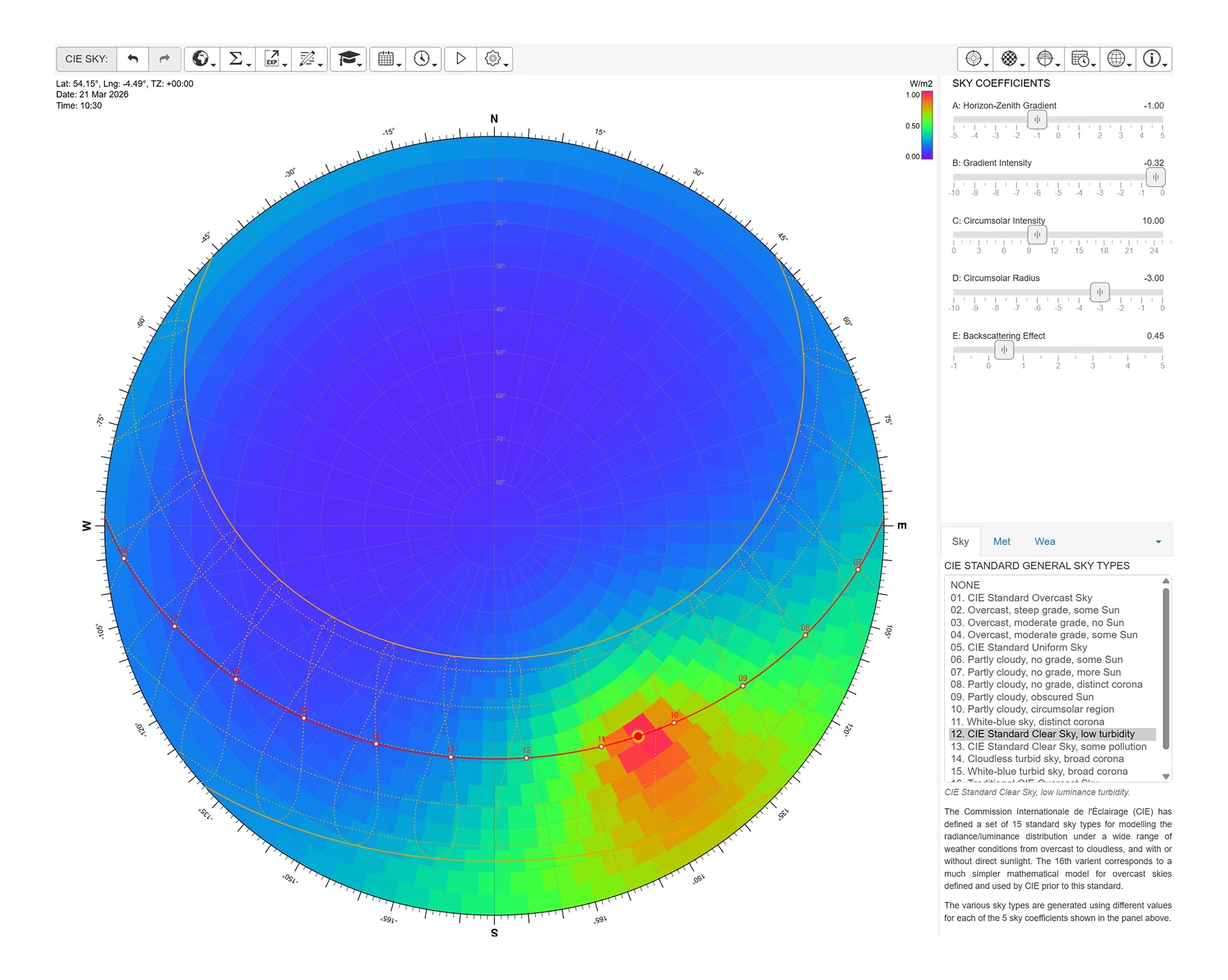Select 12. CIE Standard Clear Sky, low turbidity
This screenshot has height=980, width=1228.
tap(1053, 734)
